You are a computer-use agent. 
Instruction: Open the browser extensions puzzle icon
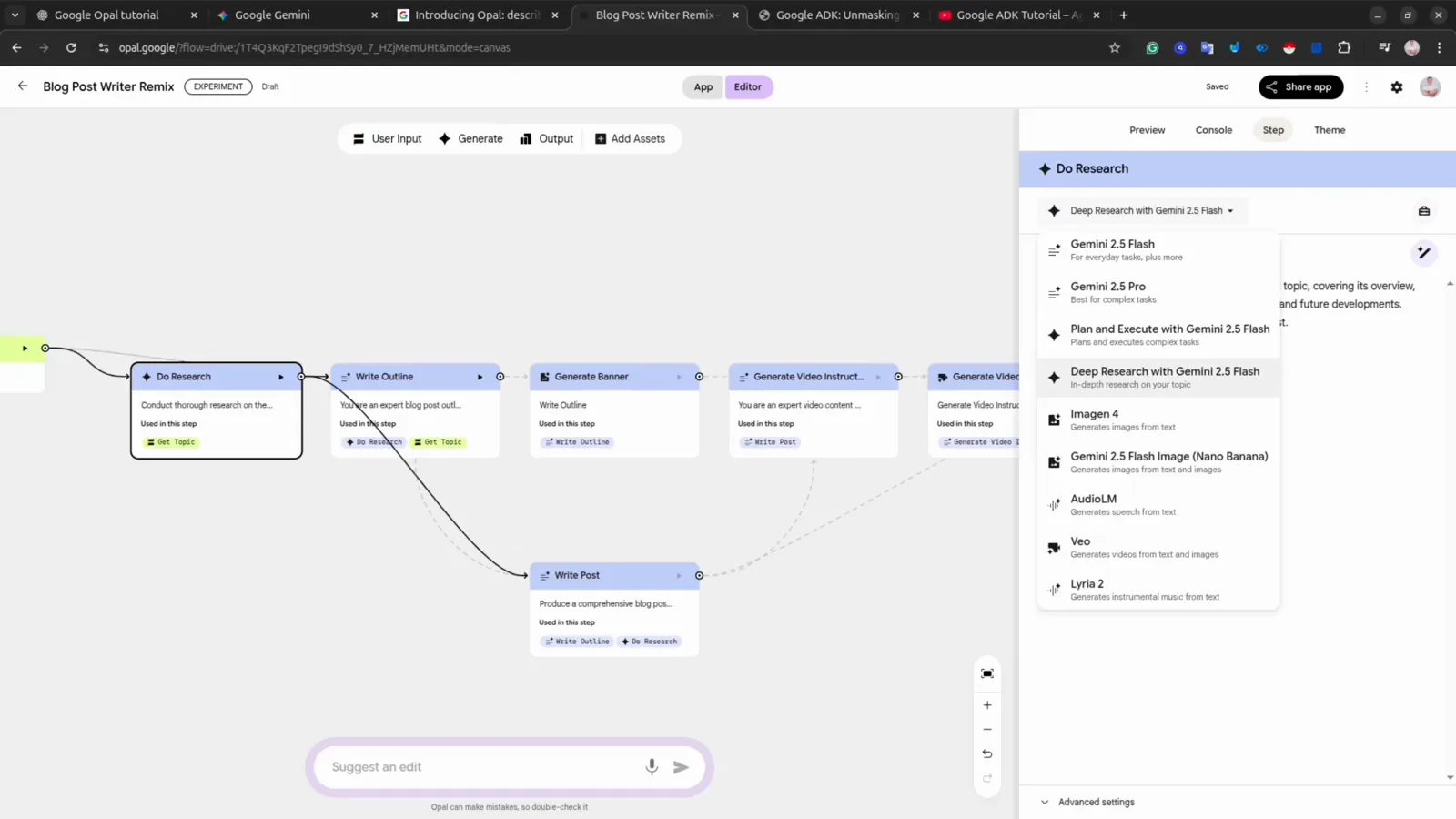[1344, 47]
